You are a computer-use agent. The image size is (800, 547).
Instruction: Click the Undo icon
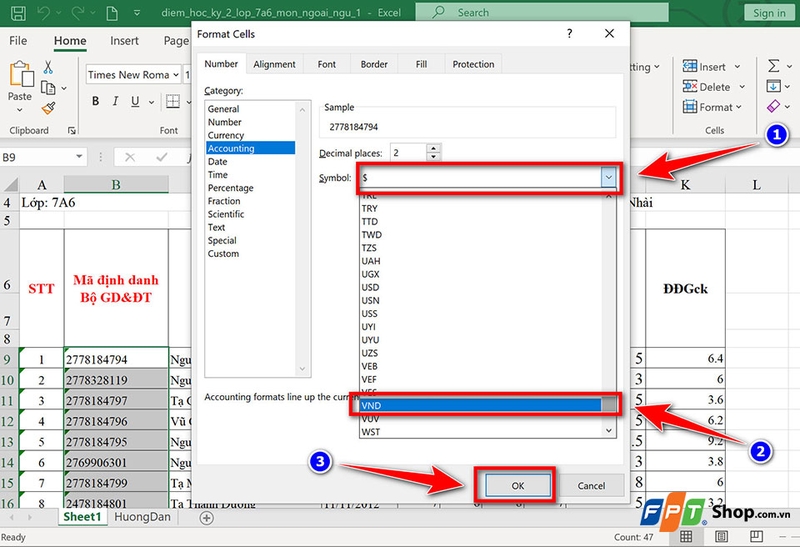43,13
